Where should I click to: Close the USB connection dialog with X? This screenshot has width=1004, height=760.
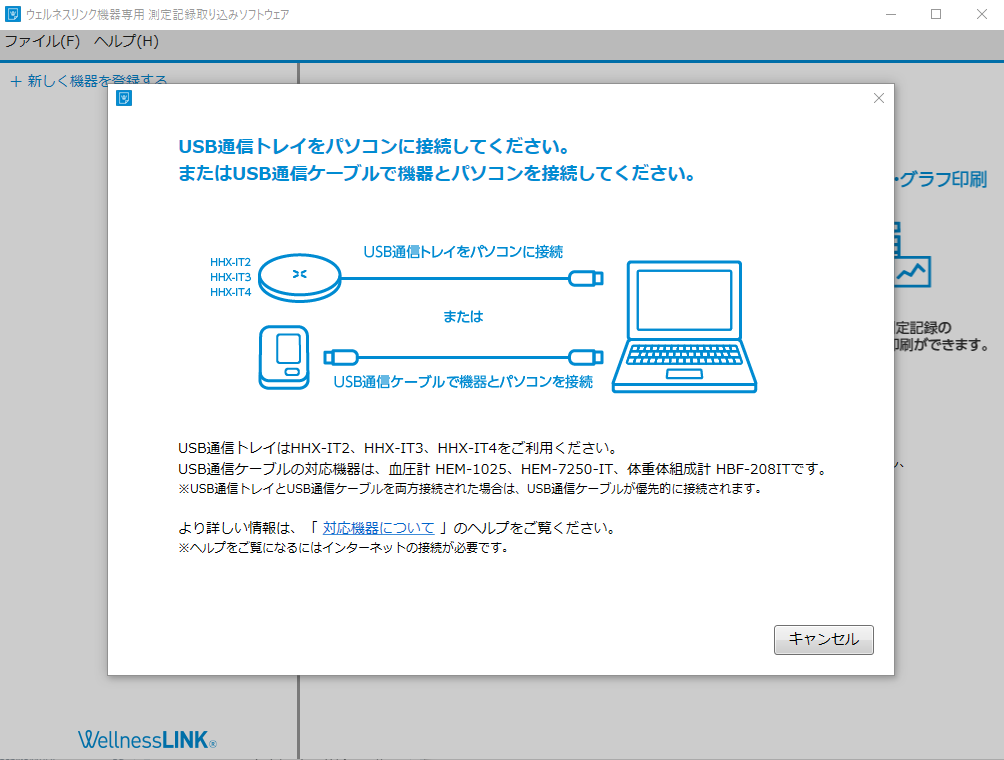click(878, 98)
